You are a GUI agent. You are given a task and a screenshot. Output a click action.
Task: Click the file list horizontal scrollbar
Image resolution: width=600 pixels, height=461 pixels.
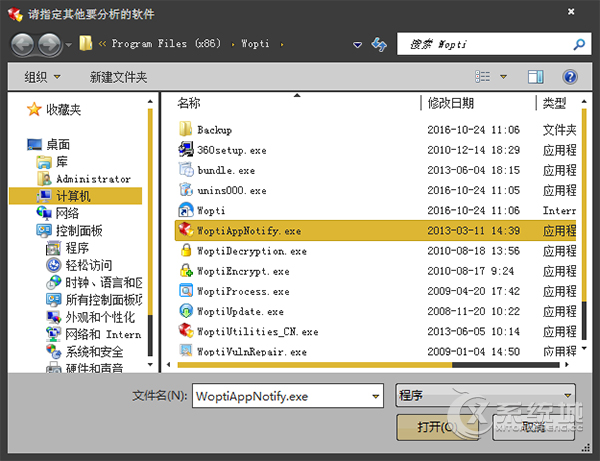pyautogui.click(x=314, y=365)
